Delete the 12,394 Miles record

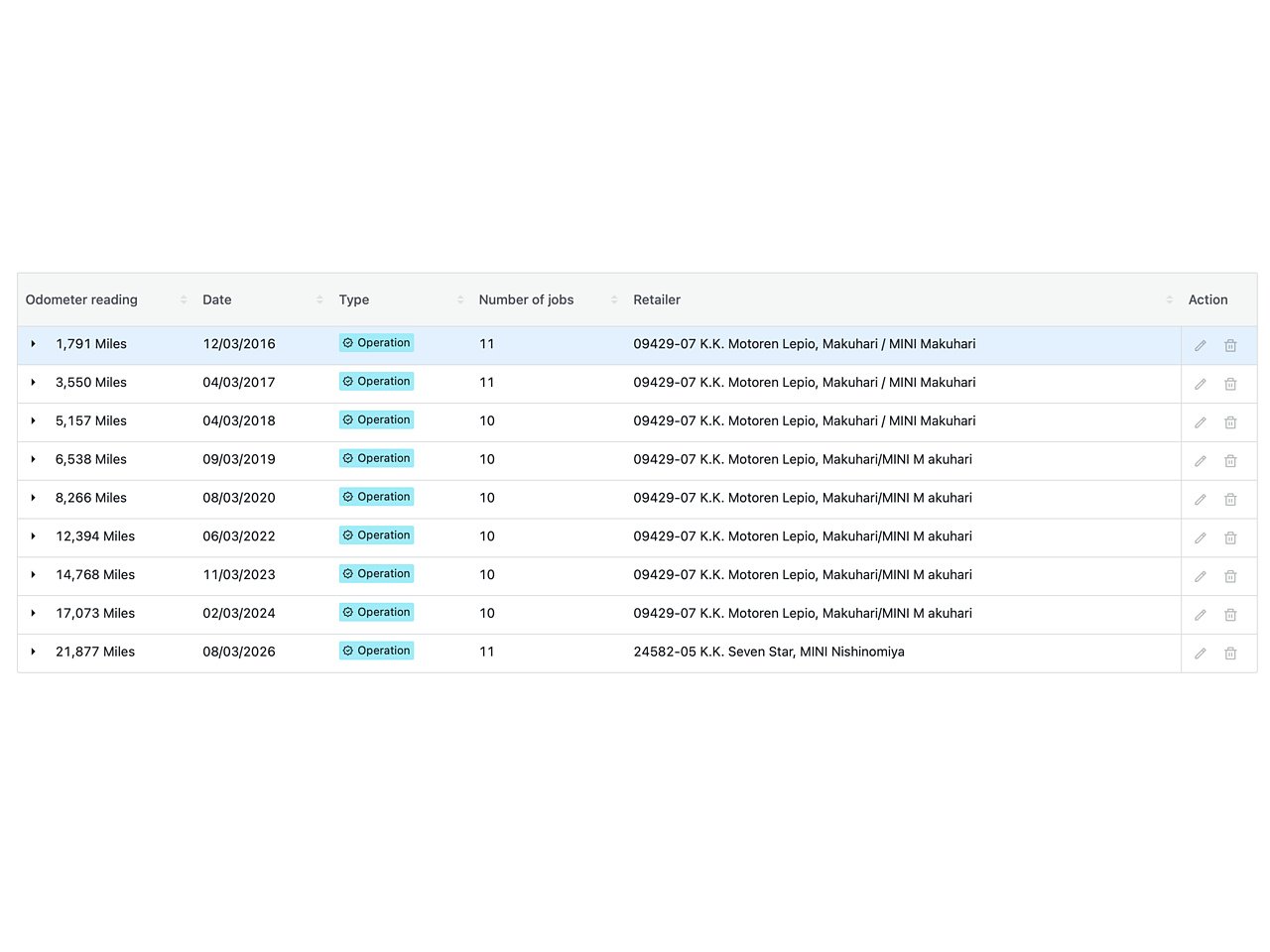1230,538
